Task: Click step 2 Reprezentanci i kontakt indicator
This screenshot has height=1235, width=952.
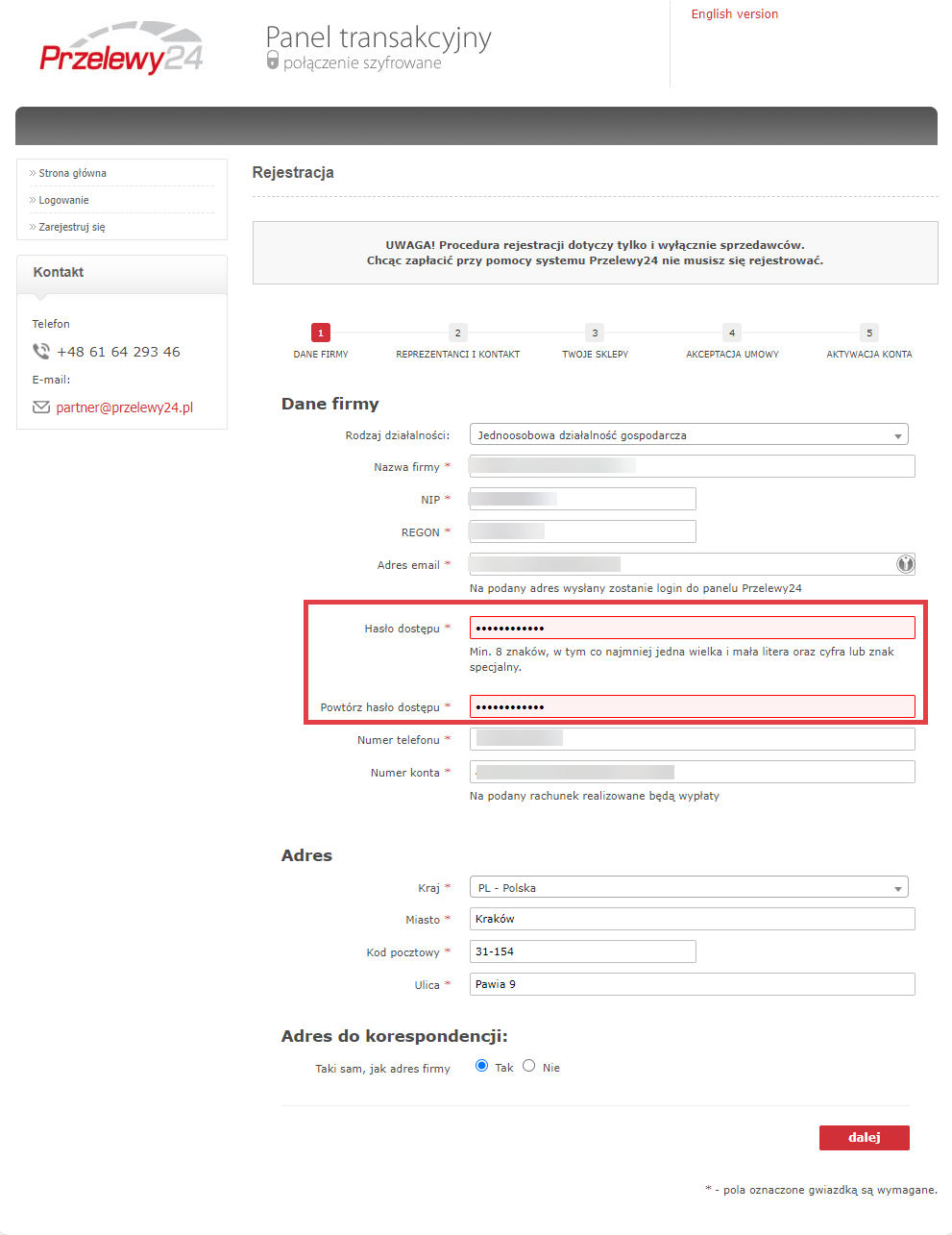Action: (457, 333)
